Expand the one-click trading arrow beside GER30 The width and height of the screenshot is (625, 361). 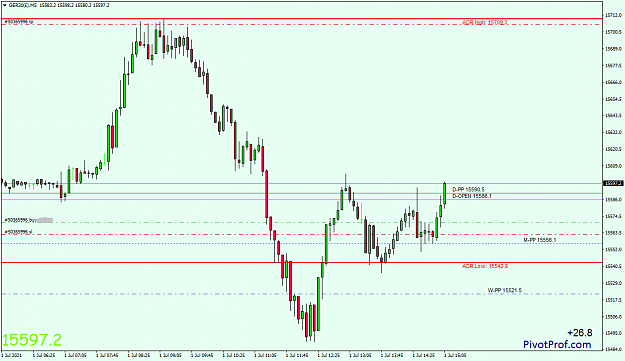tap(4, 5)
